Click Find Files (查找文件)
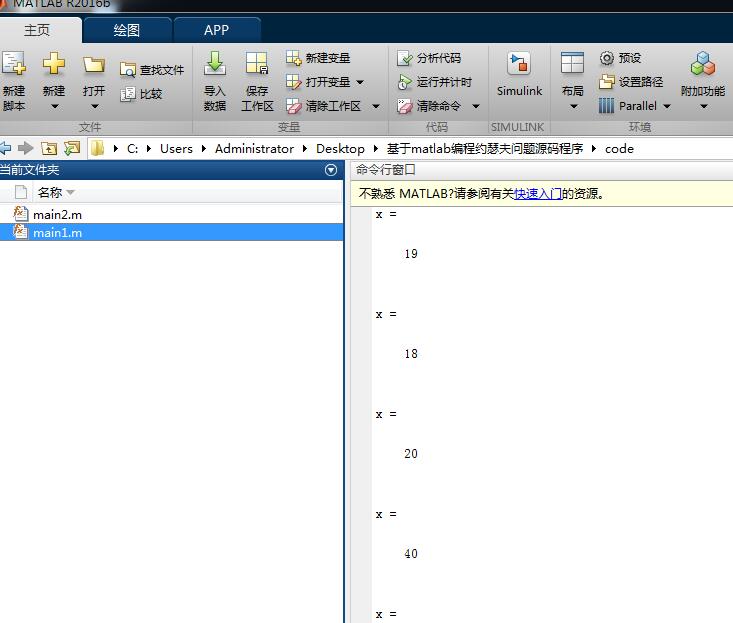This screenshot has height=623, width=733. [152, 70]
